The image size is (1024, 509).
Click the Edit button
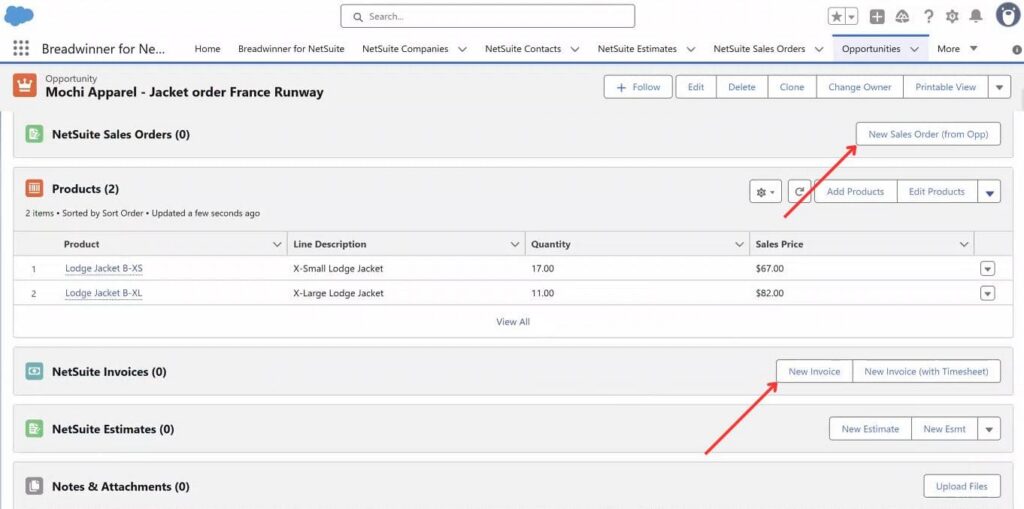pyautogui.click(x=696, y=87)
